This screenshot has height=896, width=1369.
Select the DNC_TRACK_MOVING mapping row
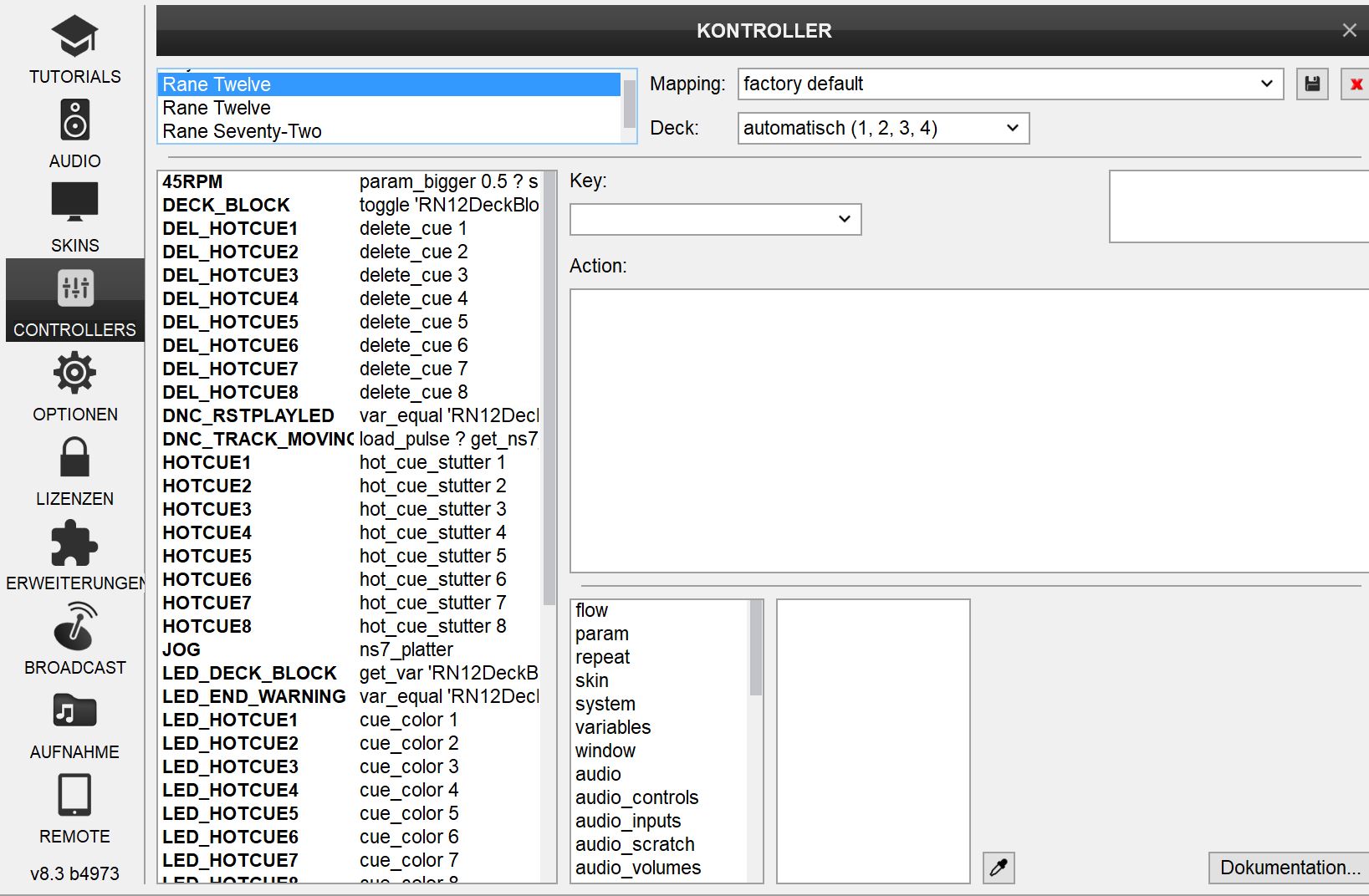pos(350,439)
